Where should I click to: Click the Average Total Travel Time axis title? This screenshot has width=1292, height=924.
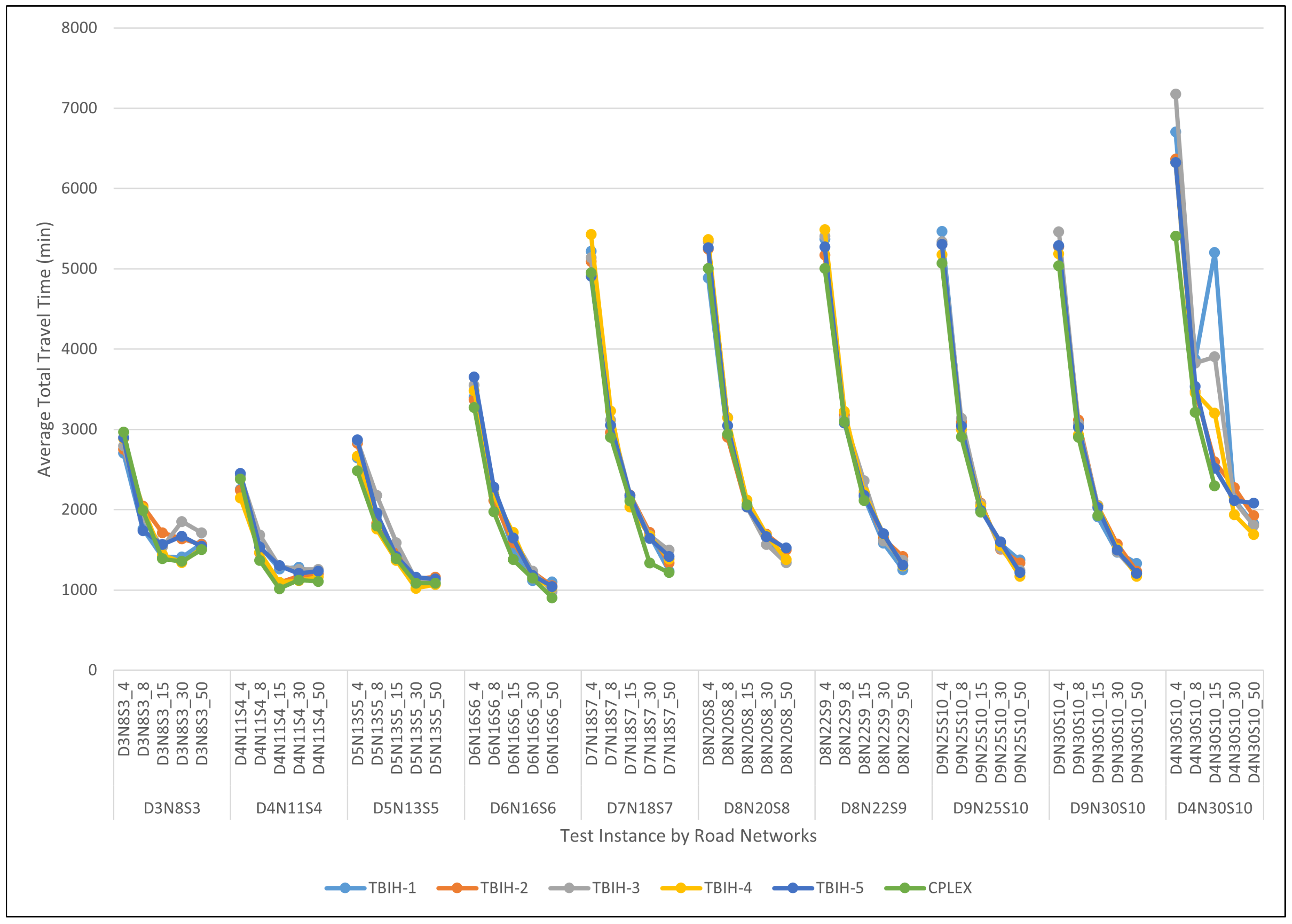coord(44,349)
